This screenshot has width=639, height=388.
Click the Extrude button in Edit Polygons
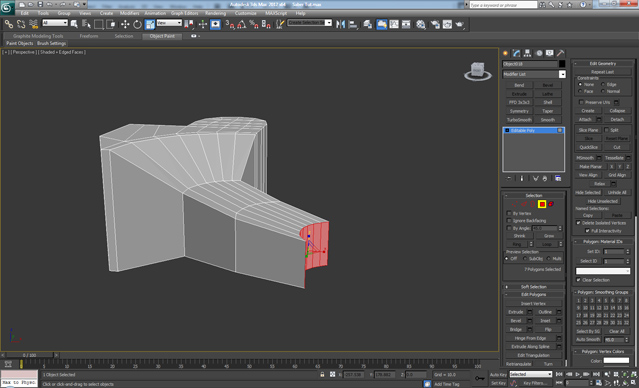[516, 312]
